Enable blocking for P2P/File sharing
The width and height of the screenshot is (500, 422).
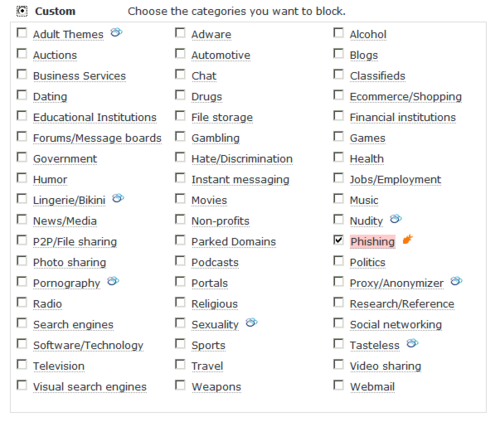click(x=22, y=240)
